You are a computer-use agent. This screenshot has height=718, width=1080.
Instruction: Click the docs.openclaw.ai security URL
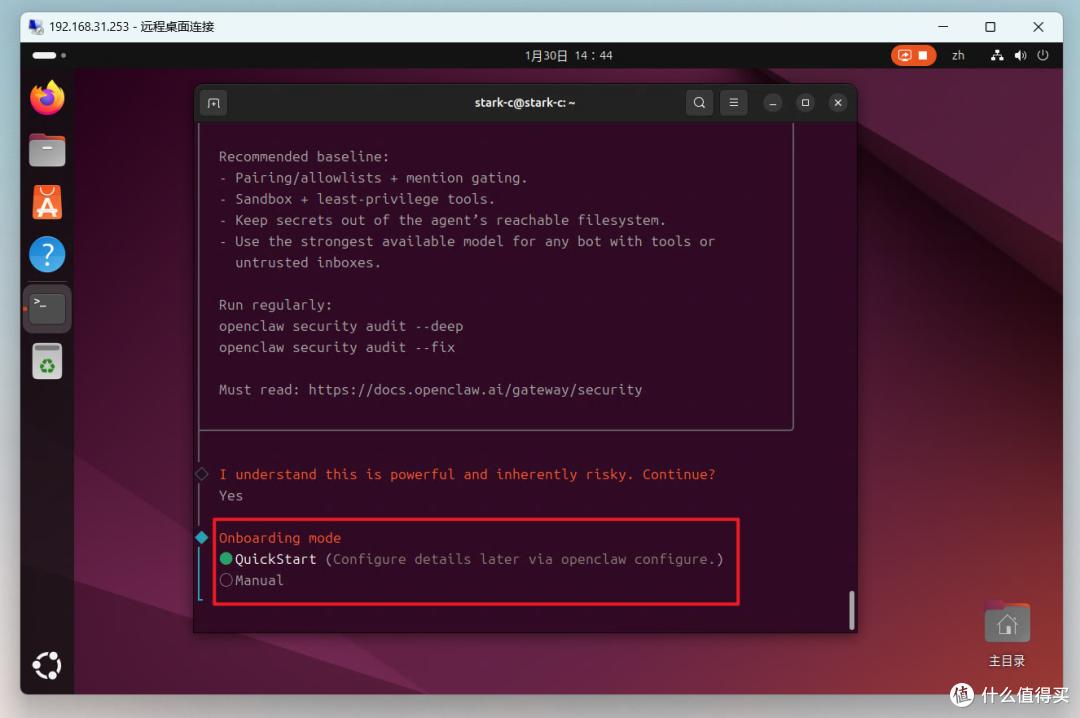475,390
